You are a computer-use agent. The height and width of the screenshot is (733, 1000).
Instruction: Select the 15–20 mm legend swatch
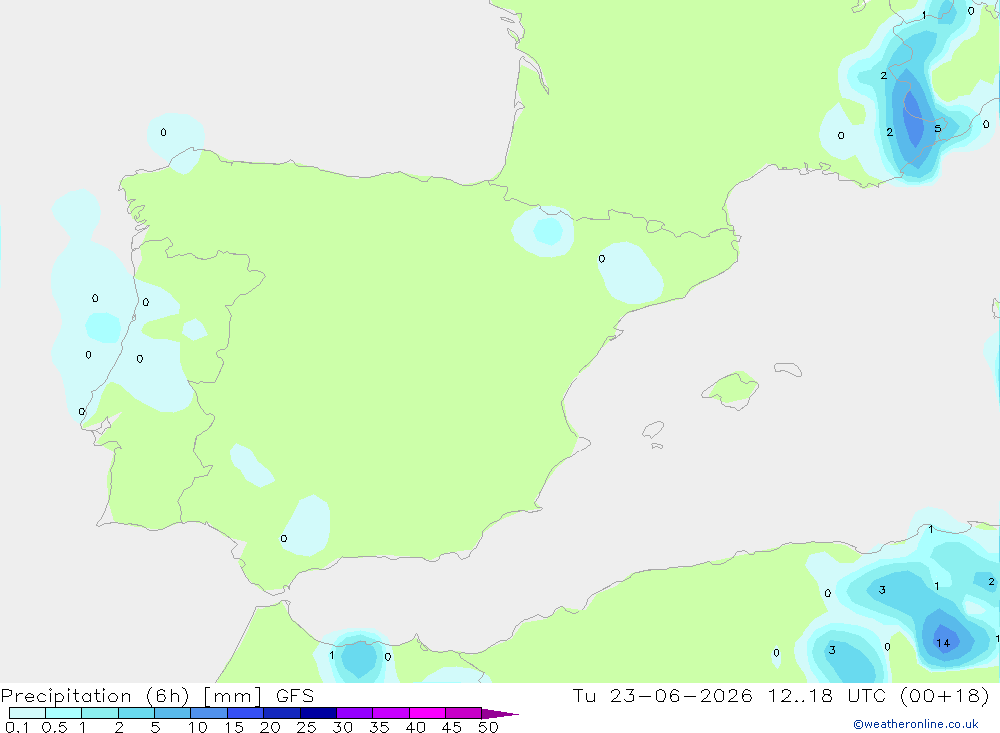tap(245, 713)
